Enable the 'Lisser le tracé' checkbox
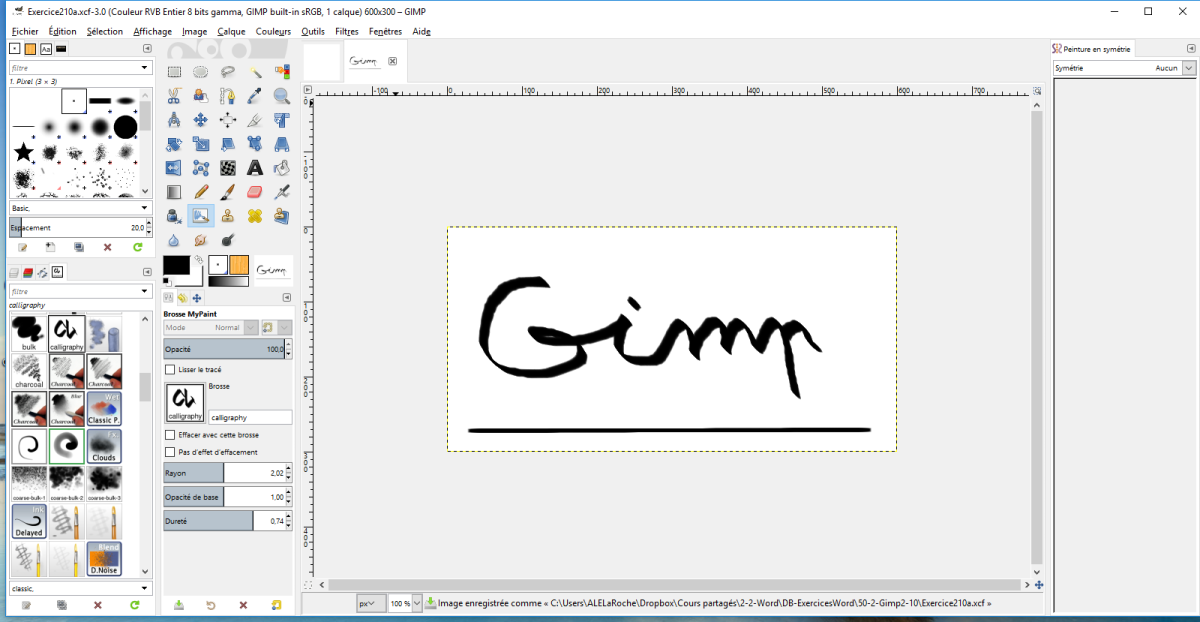 [x=169, y=369]
